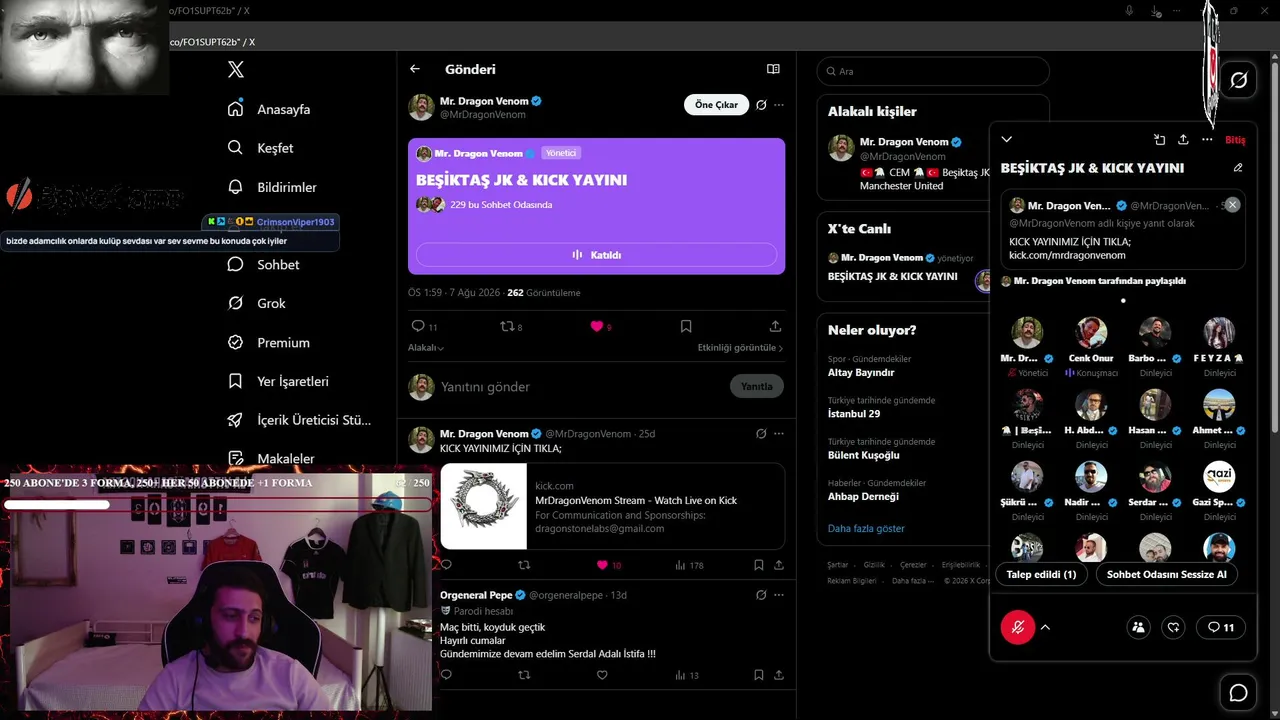Share the KICK YAYINIMIZ İÇİN TIKLA reply
Image resolution: width=1280 pixels, height=720 pixels.
click(x=779, y=565)
